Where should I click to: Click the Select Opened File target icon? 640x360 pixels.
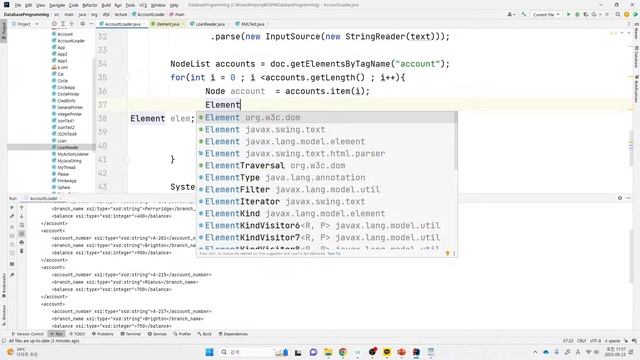point(54,24)
